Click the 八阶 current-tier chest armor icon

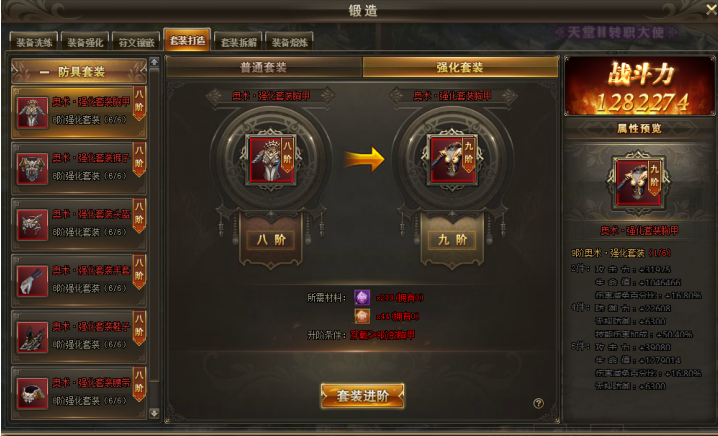(x=271, y=159)
